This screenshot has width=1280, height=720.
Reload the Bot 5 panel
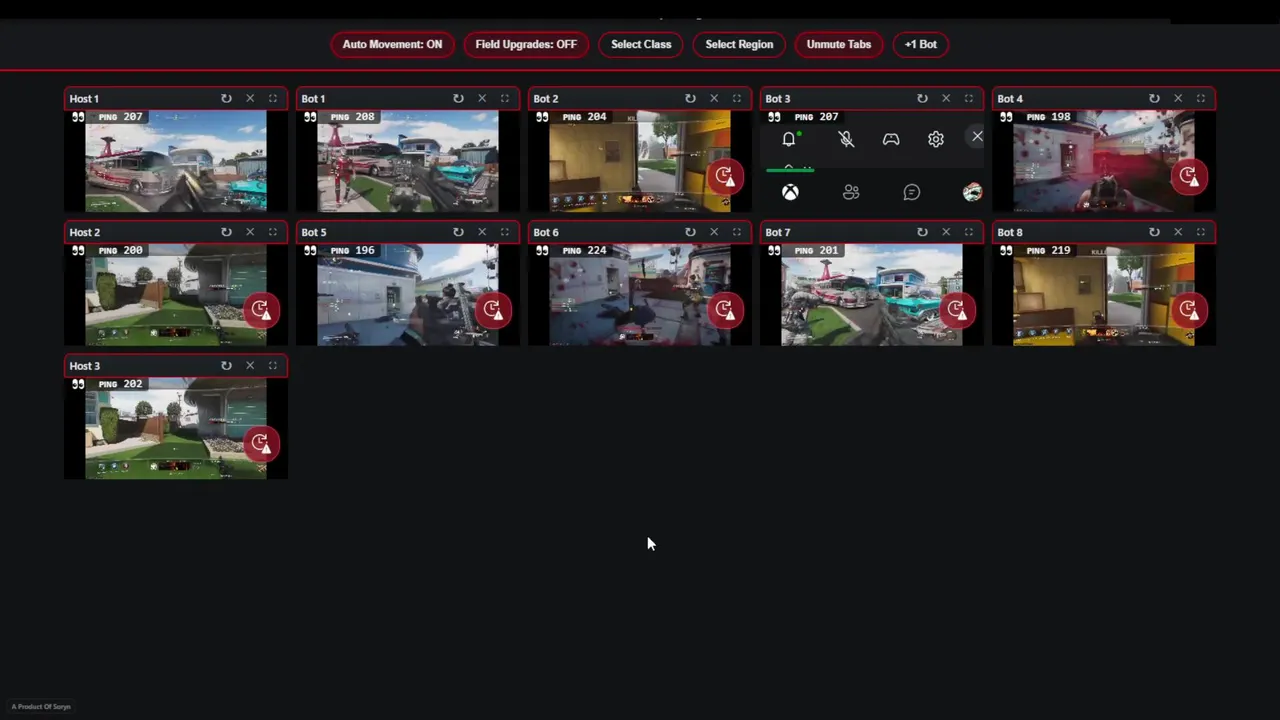[458, 232]
